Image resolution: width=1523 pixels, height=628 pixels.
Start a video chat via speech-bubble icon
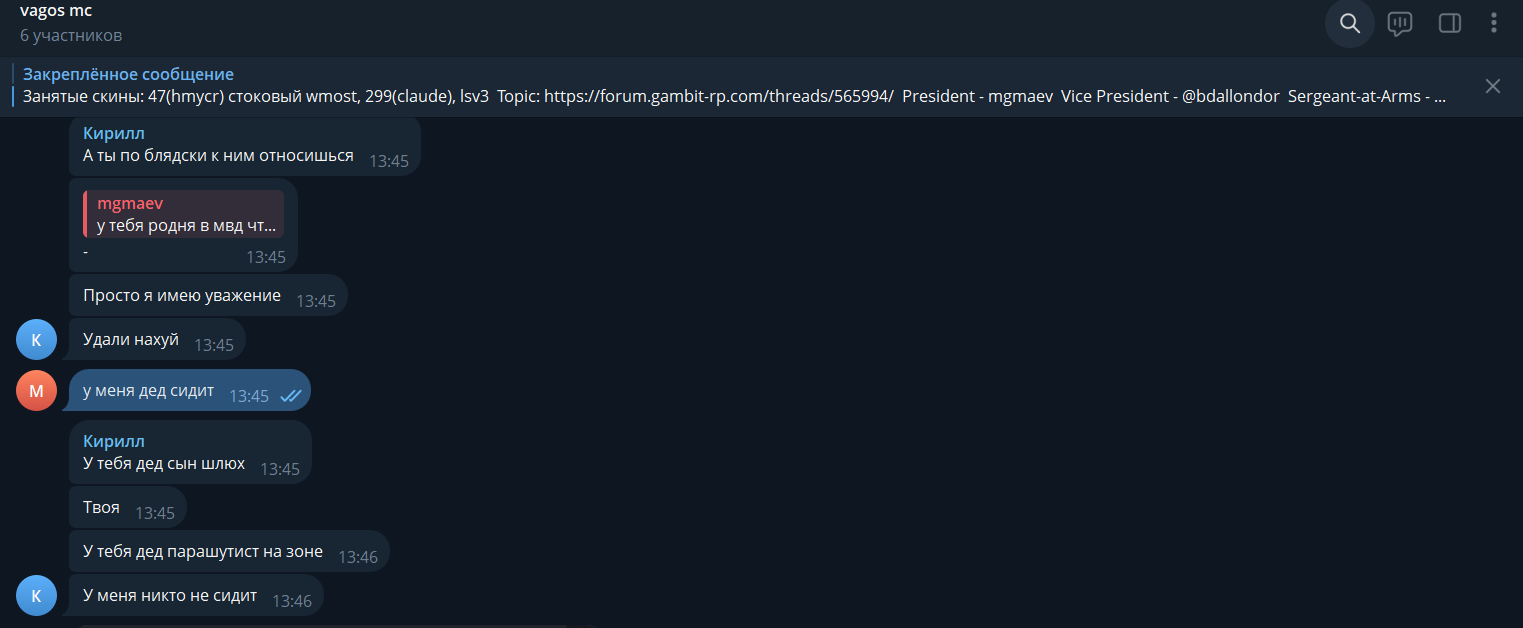point(1399,24)
